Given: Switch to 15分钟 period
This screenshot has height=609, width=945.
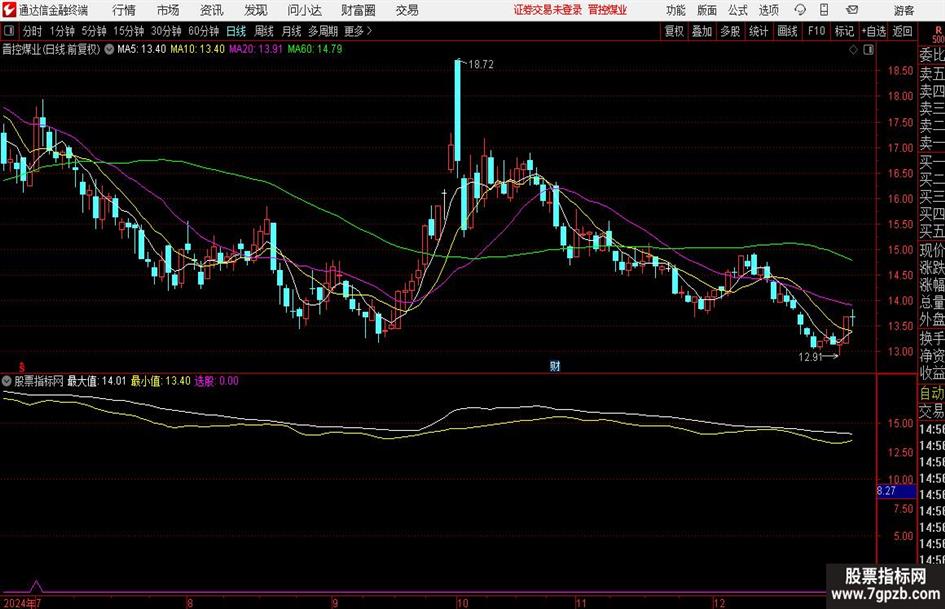Looking at the screenshot, I should 129,31.
